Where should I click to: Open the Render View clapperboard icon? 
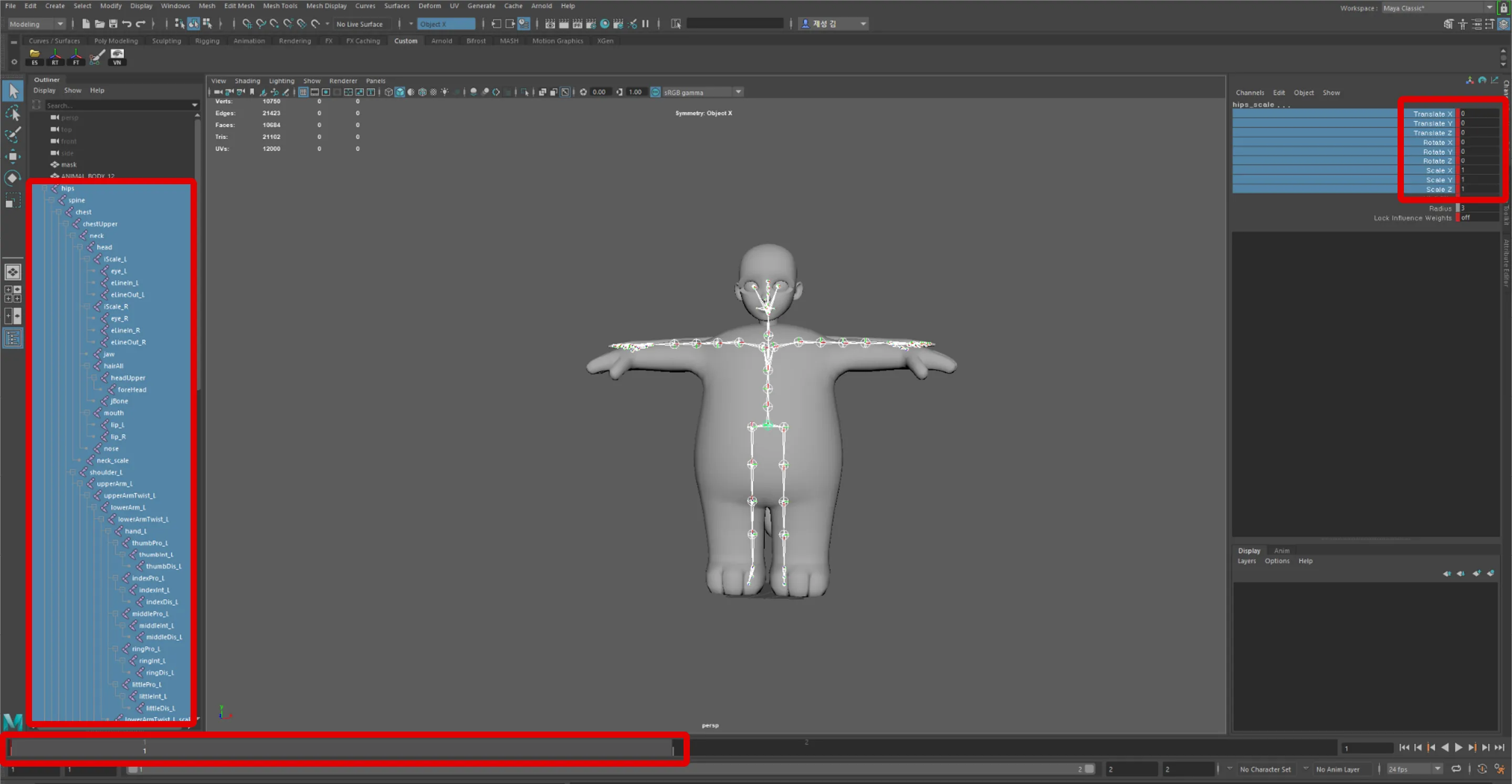coord(550,24)
